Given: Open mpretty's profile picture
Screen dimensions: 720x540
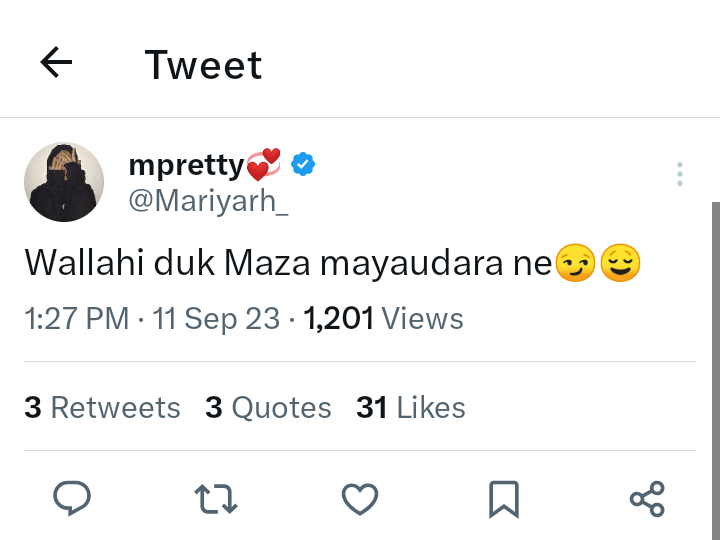Looking at the screenshot, I should (x=64, y=181).
